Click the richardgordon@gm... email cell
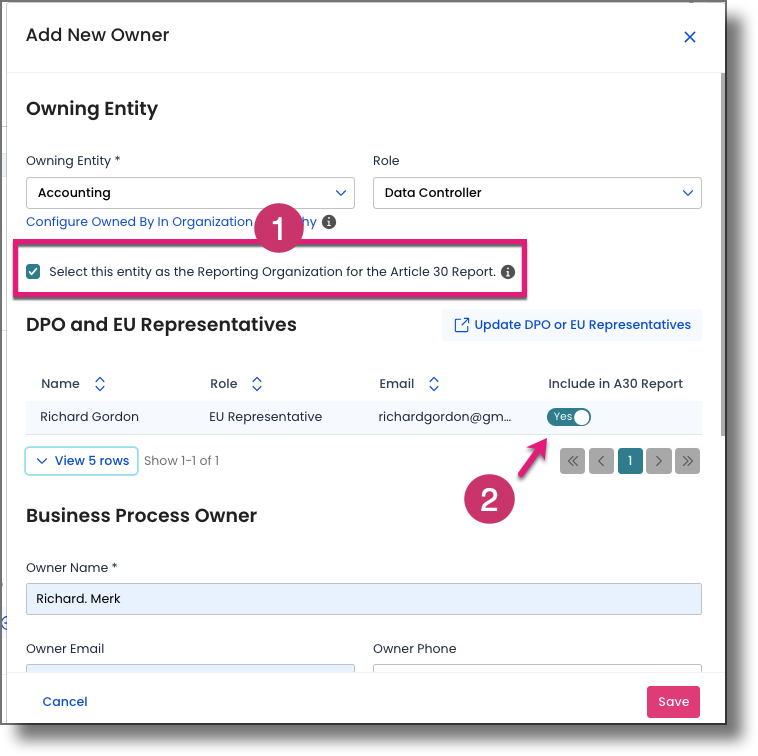 [x=444, y=417]
